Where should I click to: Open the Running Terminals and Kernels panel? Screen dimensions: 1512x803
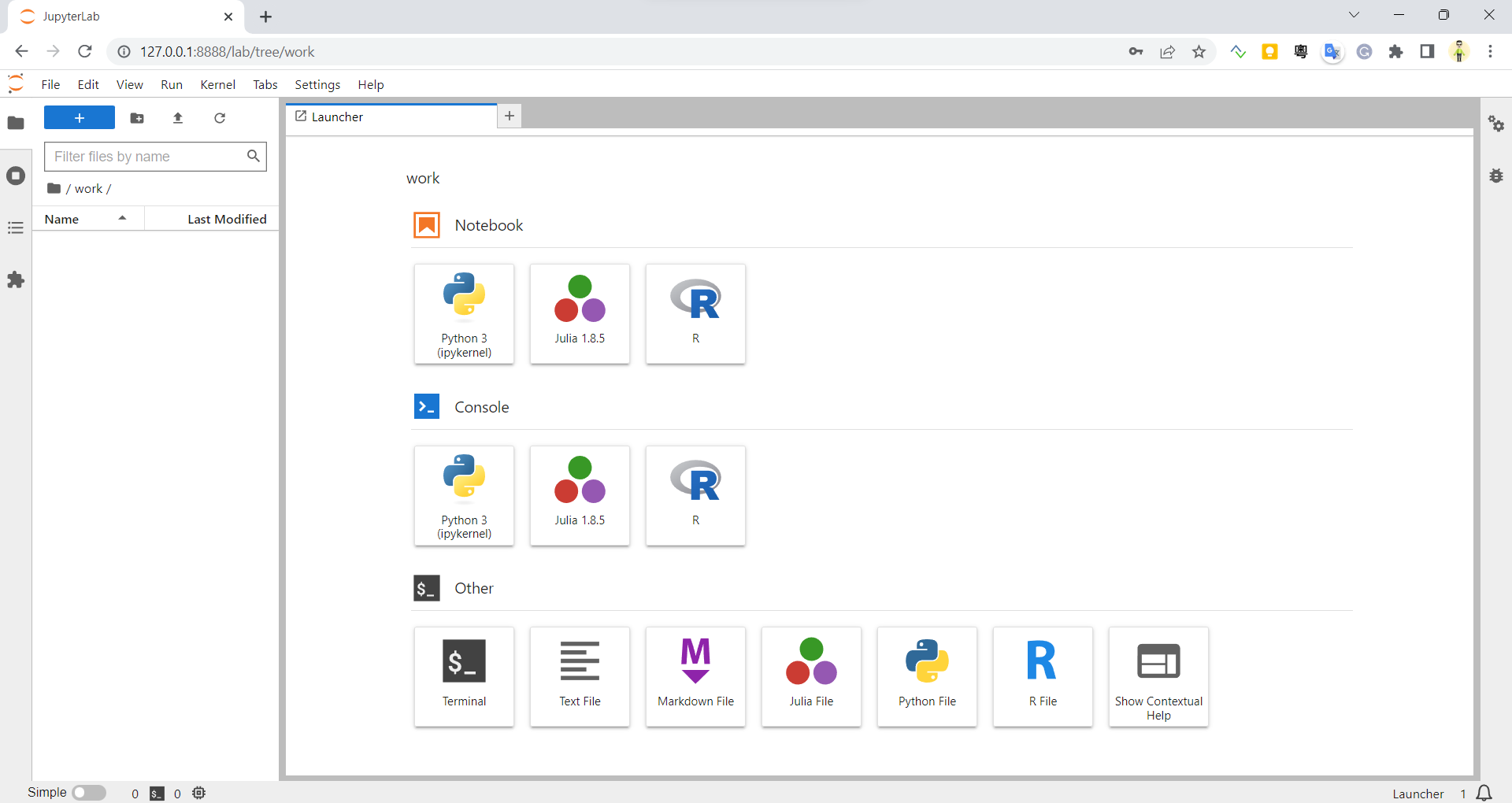click(16, 176)
